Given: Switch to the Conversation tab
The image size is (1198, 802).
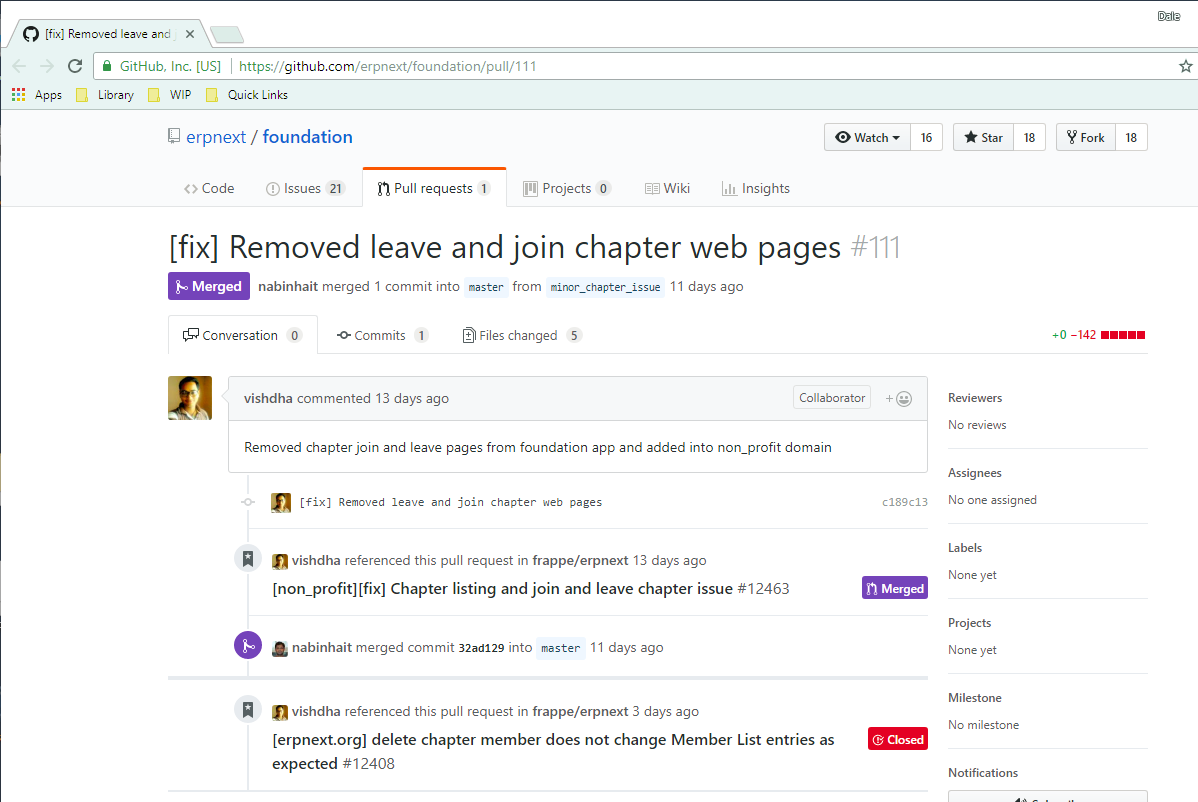Looking at the screenshot, I should click(242, 335).
